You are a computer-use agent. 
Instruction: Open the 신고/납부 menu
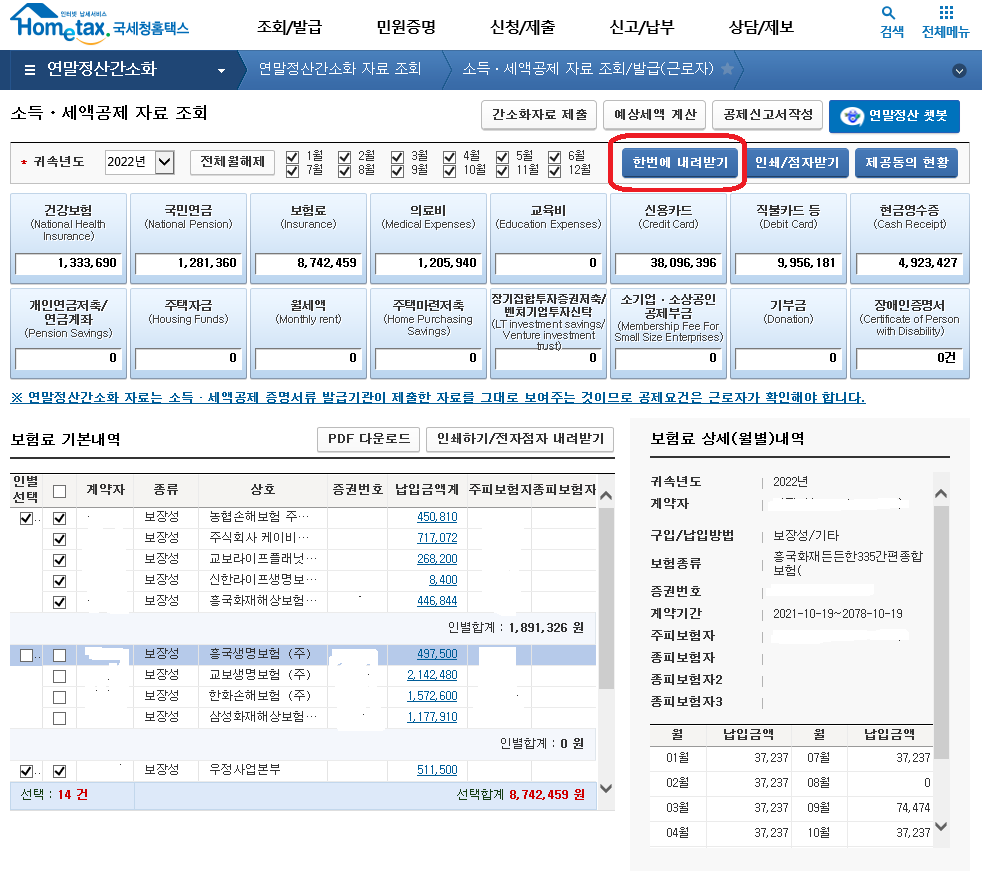click(642, 27)
